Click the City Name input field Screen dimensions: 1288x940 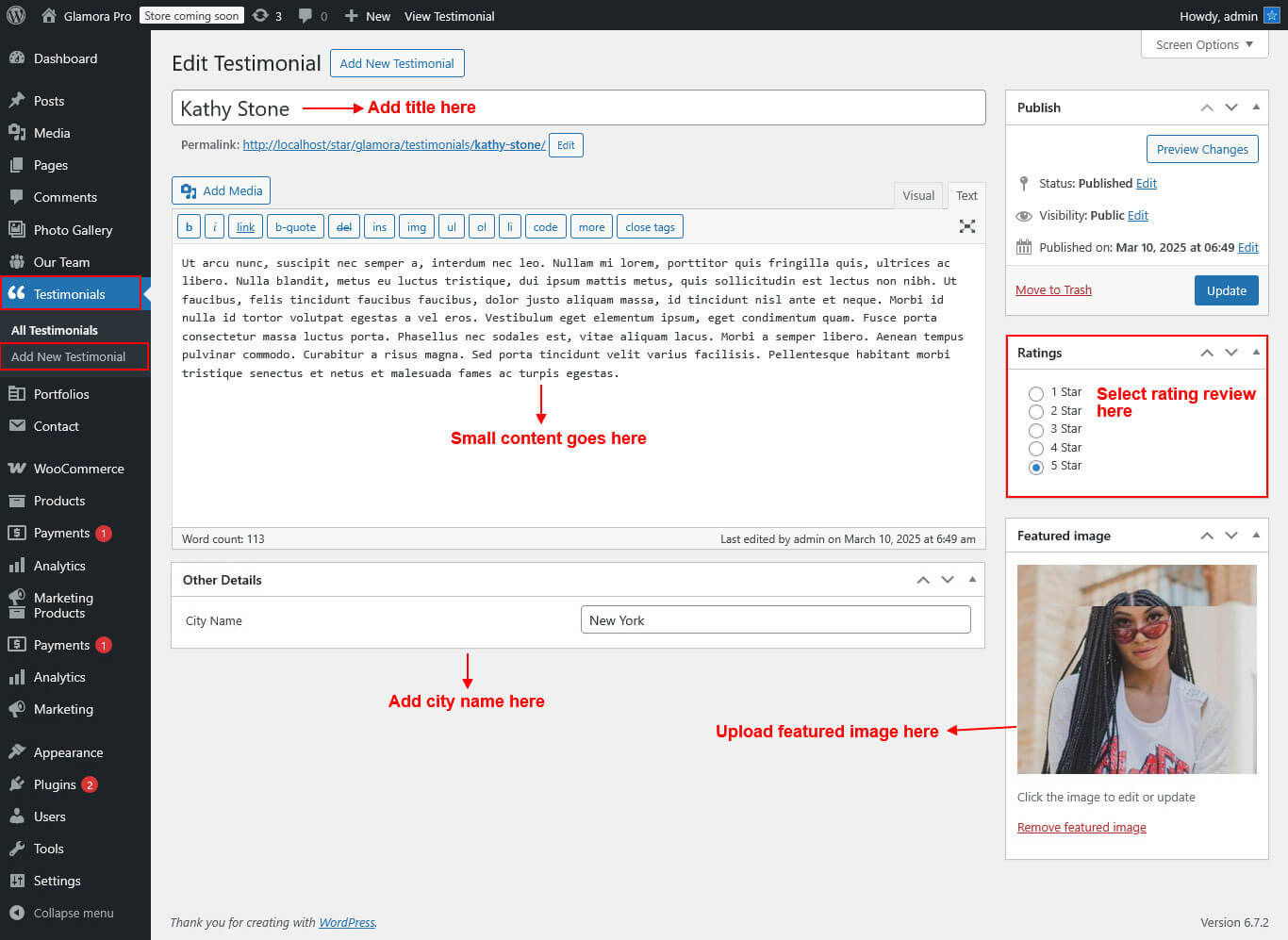tap(775, 619)
